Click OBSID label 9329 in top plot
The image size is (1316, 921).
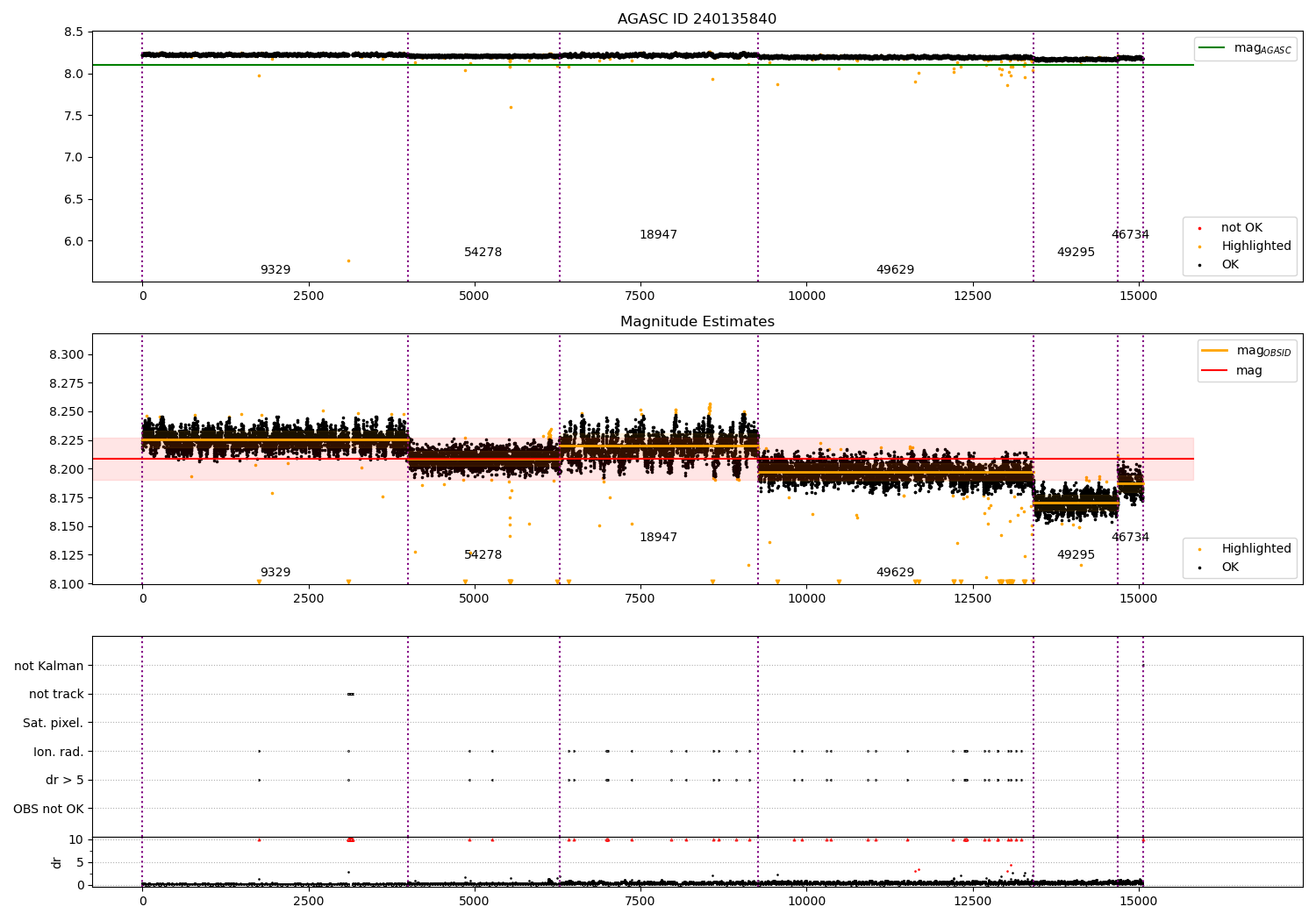(275, 270)
